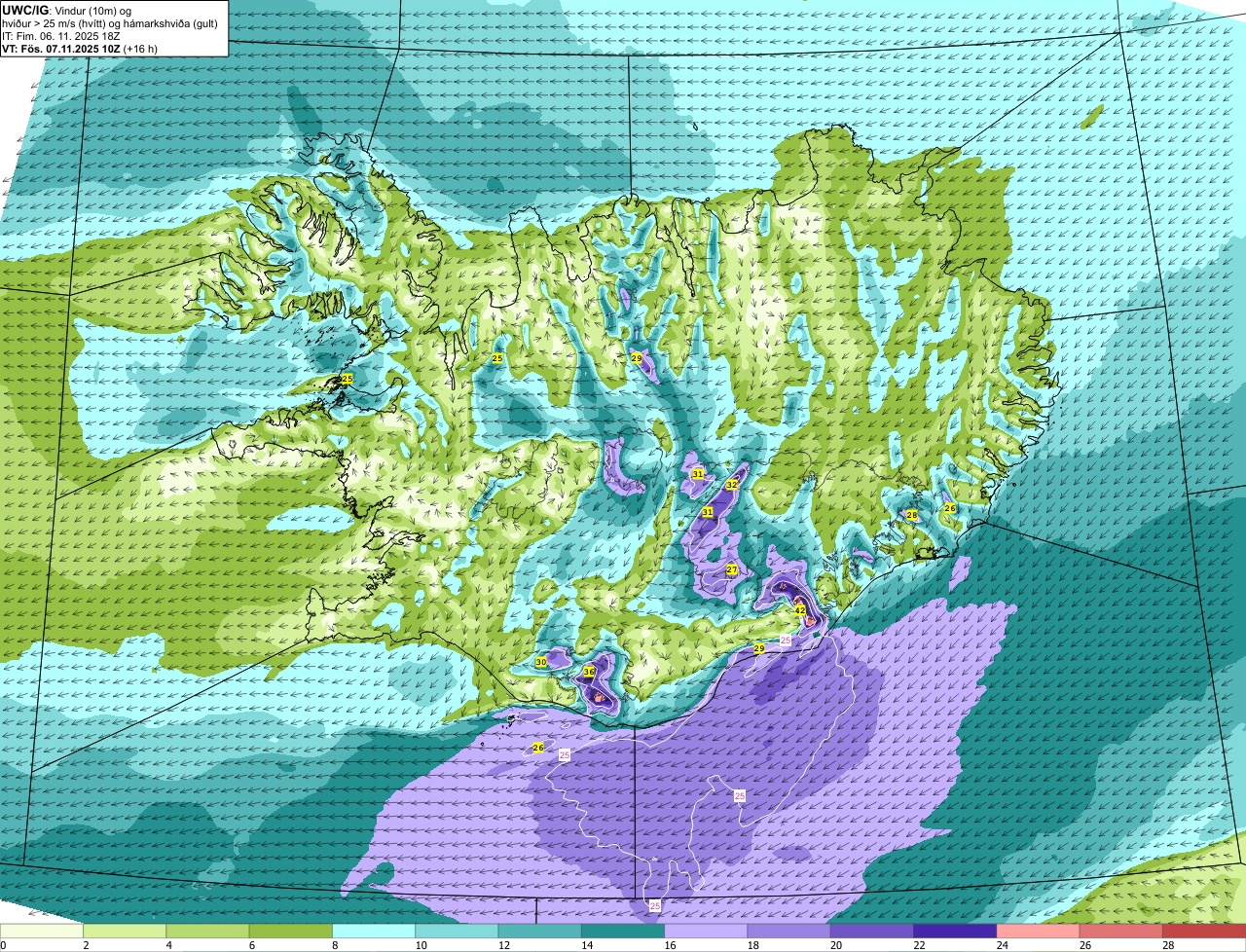Click the 10–12 m/s light teal legend swatch
Screen dimensions: 1246x952
[457, 932]
